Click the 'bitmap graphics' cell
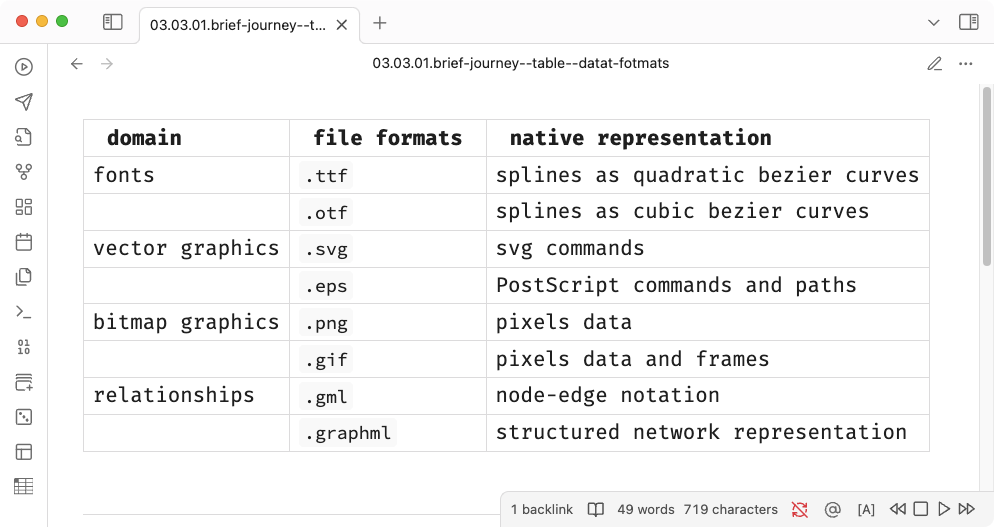994x527 pixels. (x=186, y=322)
